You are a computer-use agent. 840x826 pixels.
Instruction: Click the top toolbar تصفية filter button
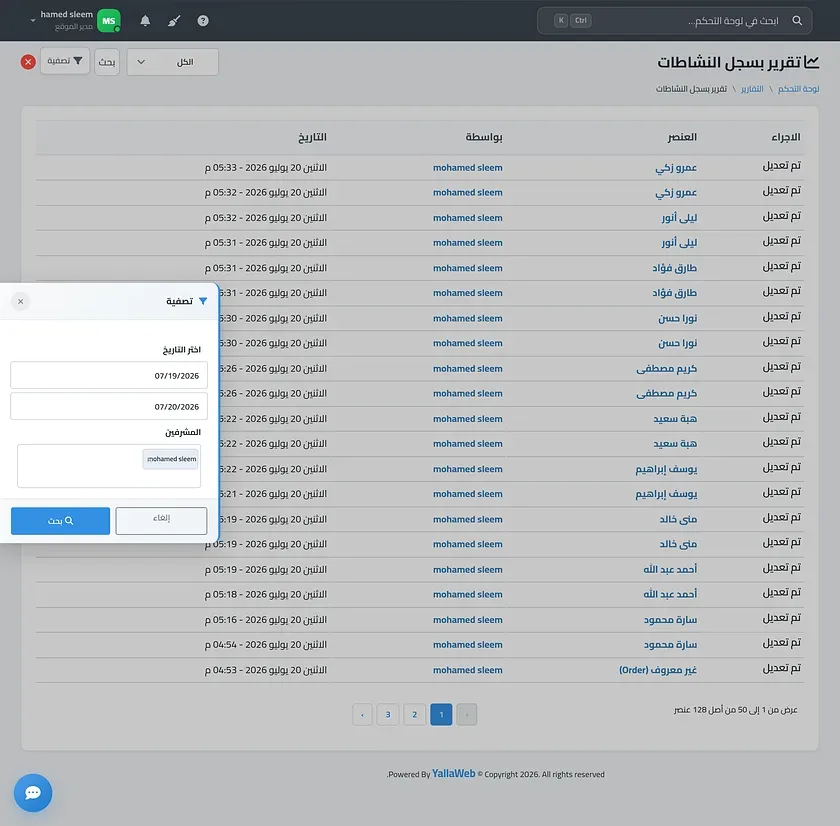point(65,61)
